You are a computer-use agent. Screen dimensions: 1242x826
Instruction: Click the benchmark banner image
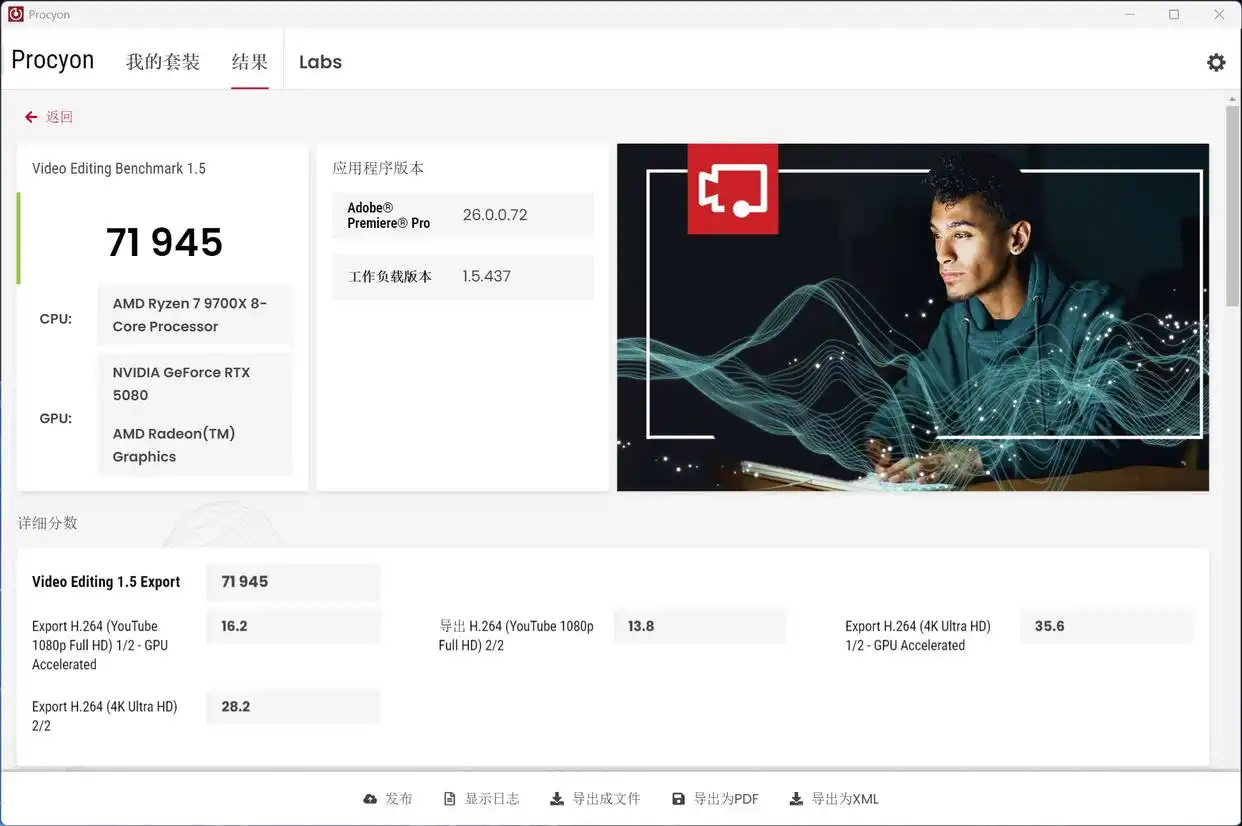point(912,317)
